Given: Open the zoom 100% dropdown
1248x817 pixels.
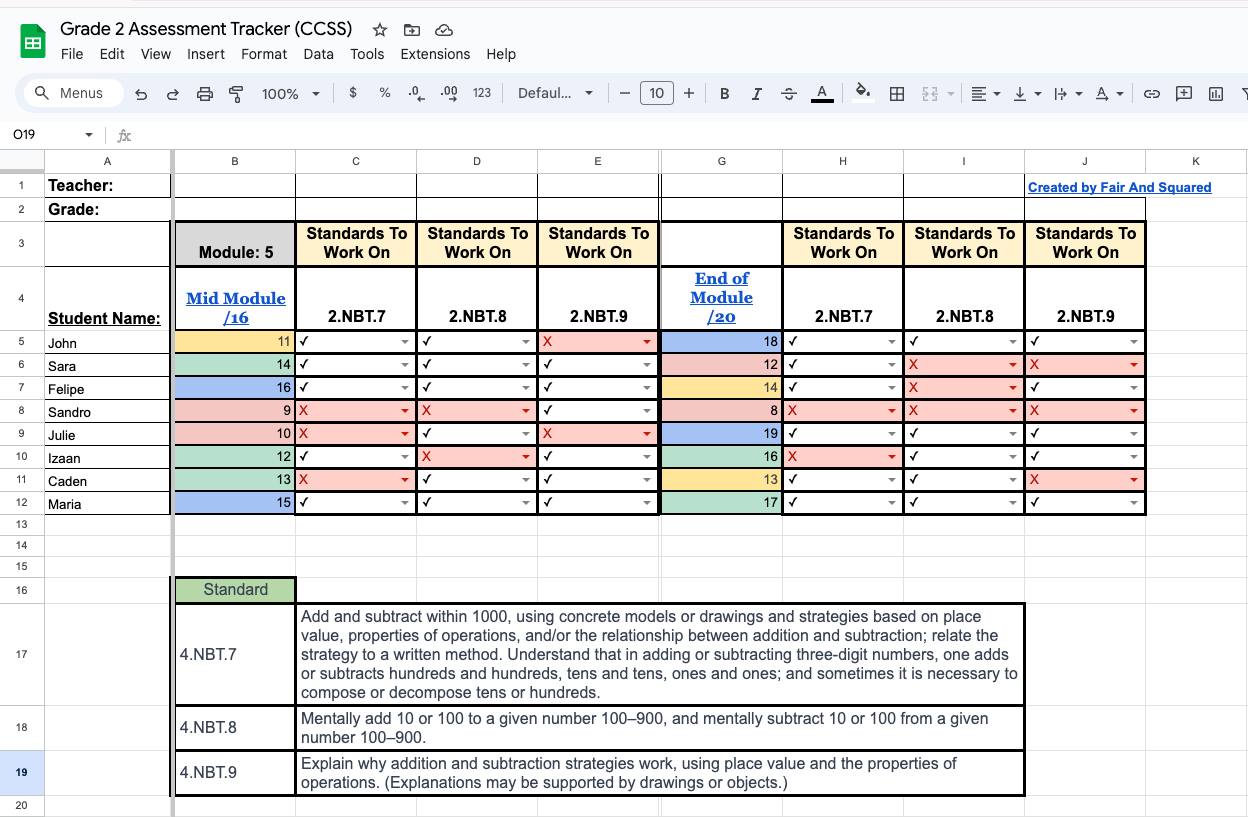Looking at the screenshot, I should click(x=290, y=94).
